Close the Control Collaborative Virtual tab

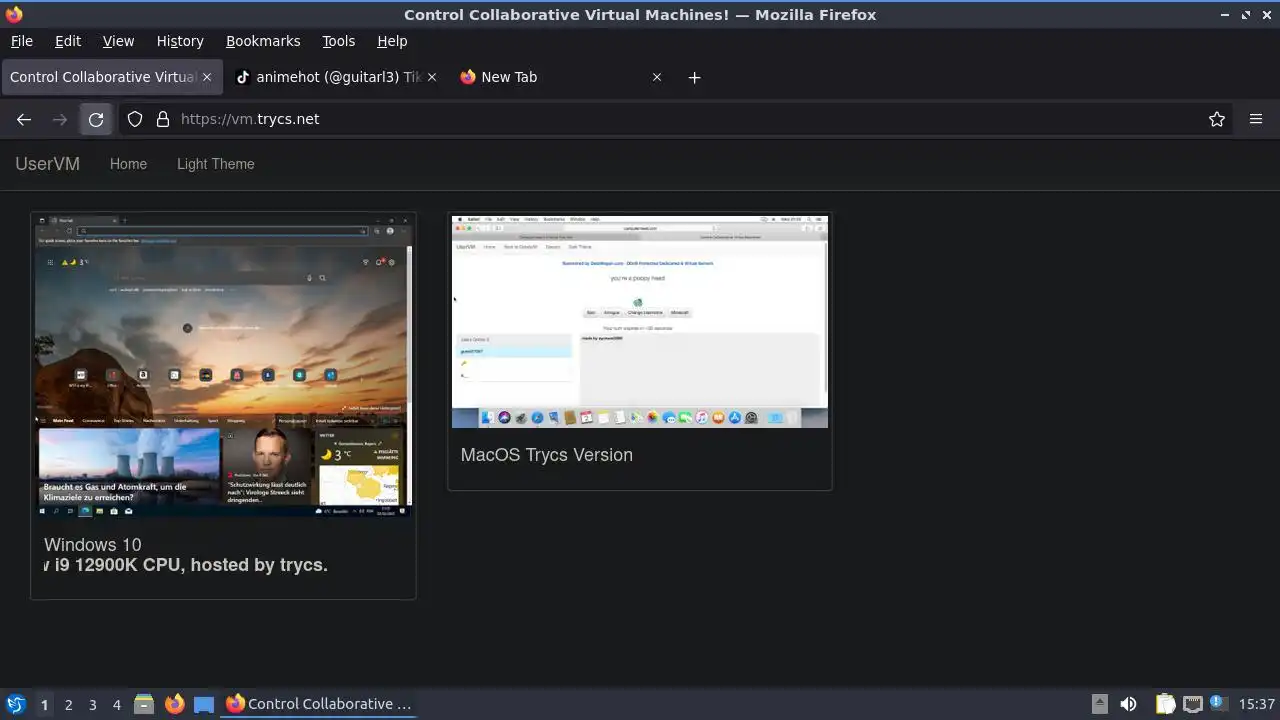coord(207,77)
